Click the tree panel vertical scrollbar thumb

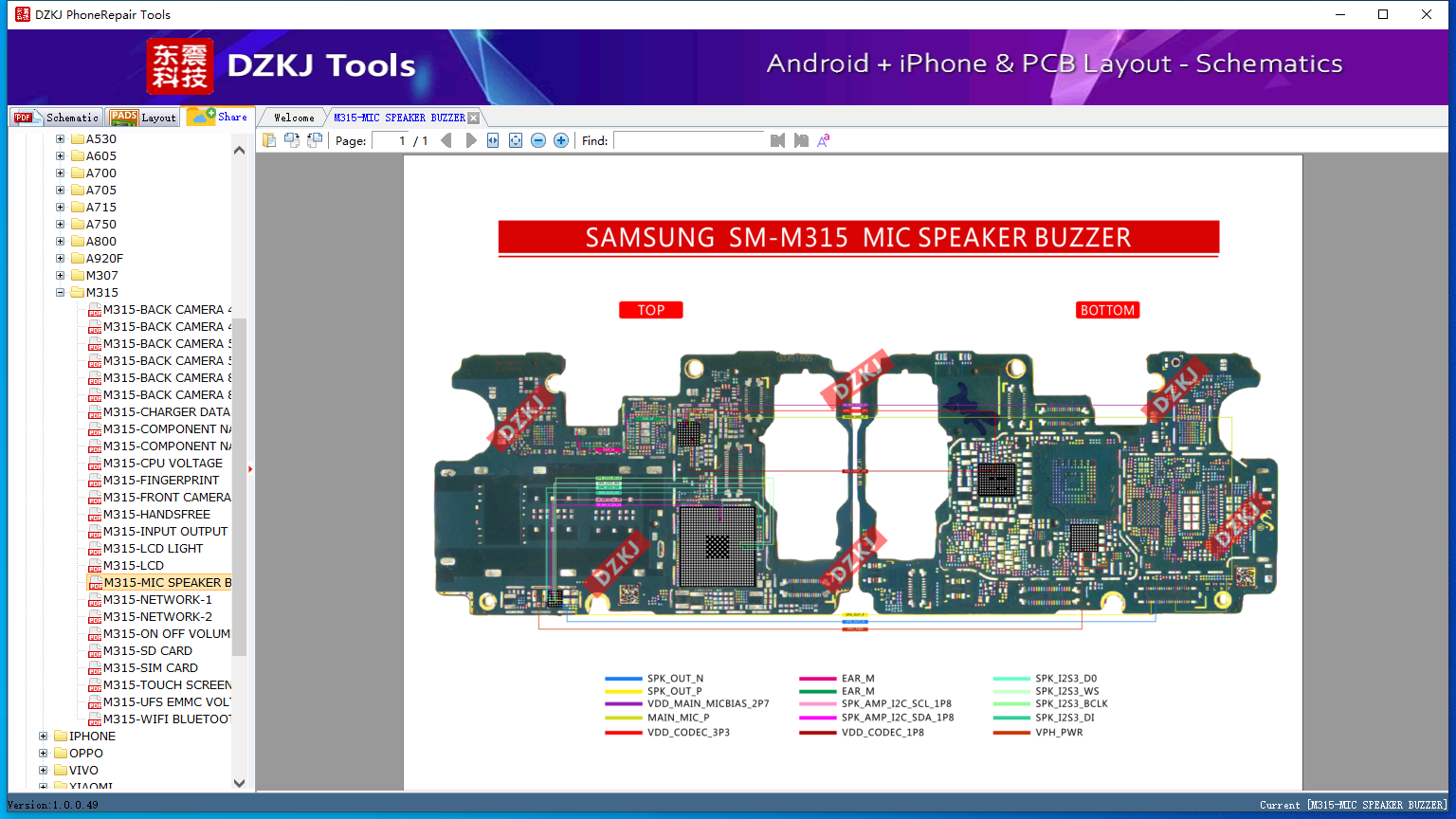(x=239, y=486)
